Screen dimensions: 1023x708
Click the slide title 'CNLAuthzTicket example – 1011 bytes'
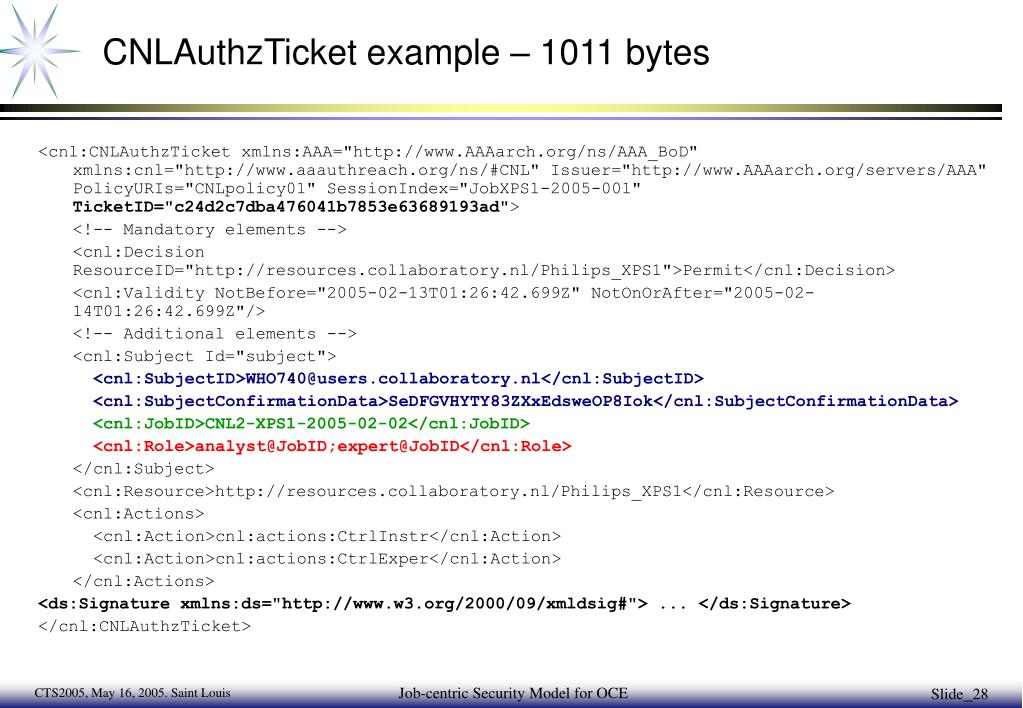[x=406, y=52]
